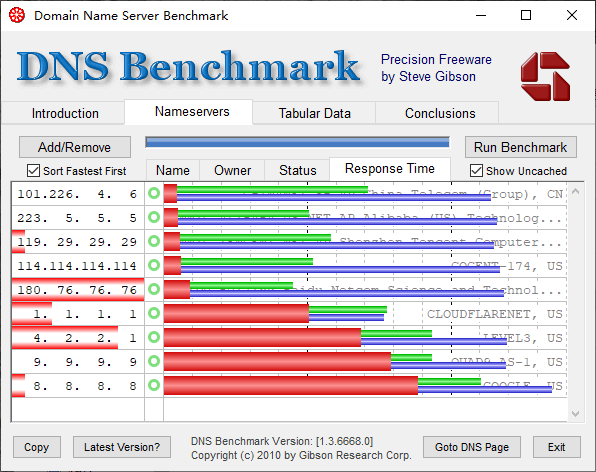The height and width of the screenshot is (472, 596).
Task: Select the Response Time sub-tab
Action: (x=390, y=169)
